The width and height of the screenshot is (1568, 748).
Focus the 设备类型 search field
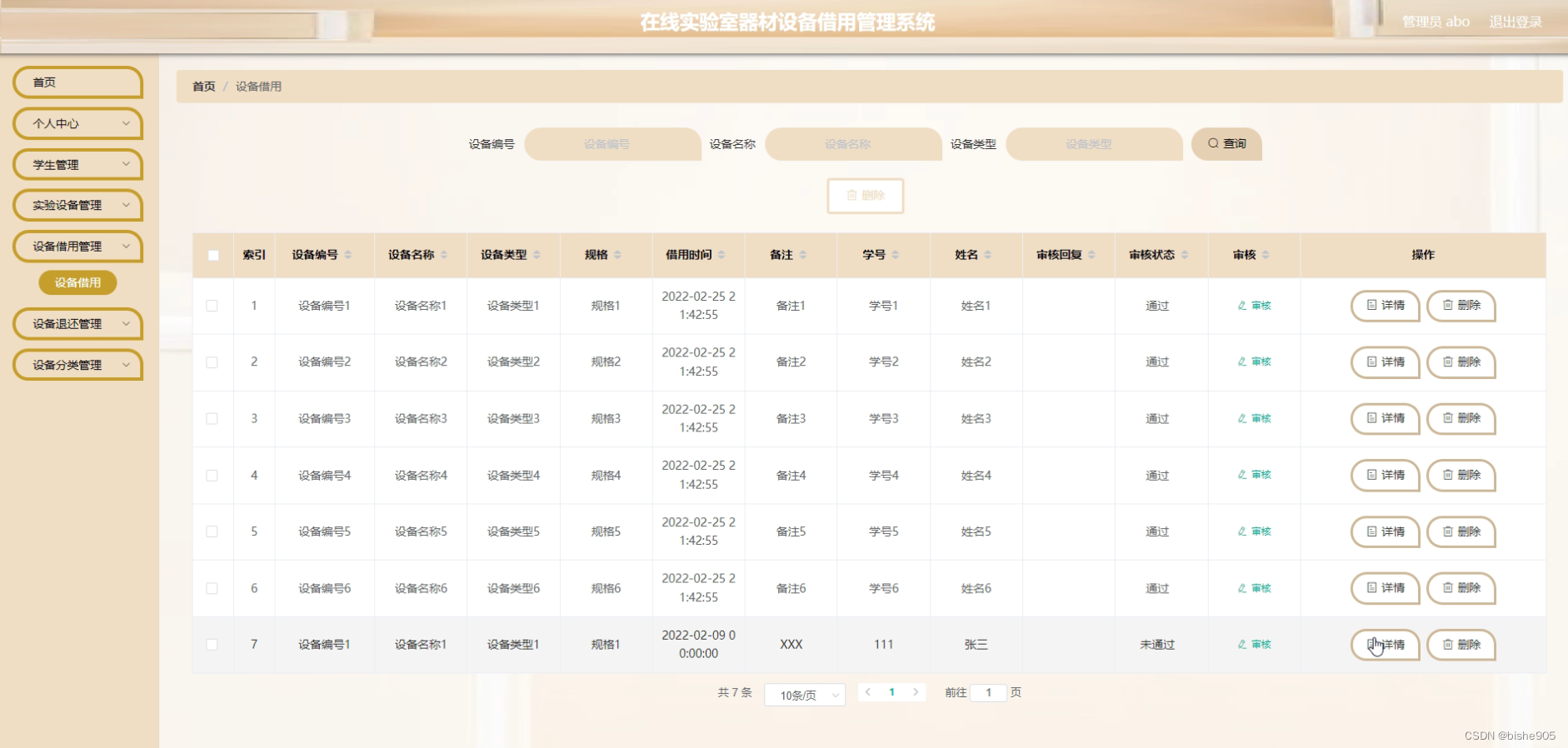1094,144
